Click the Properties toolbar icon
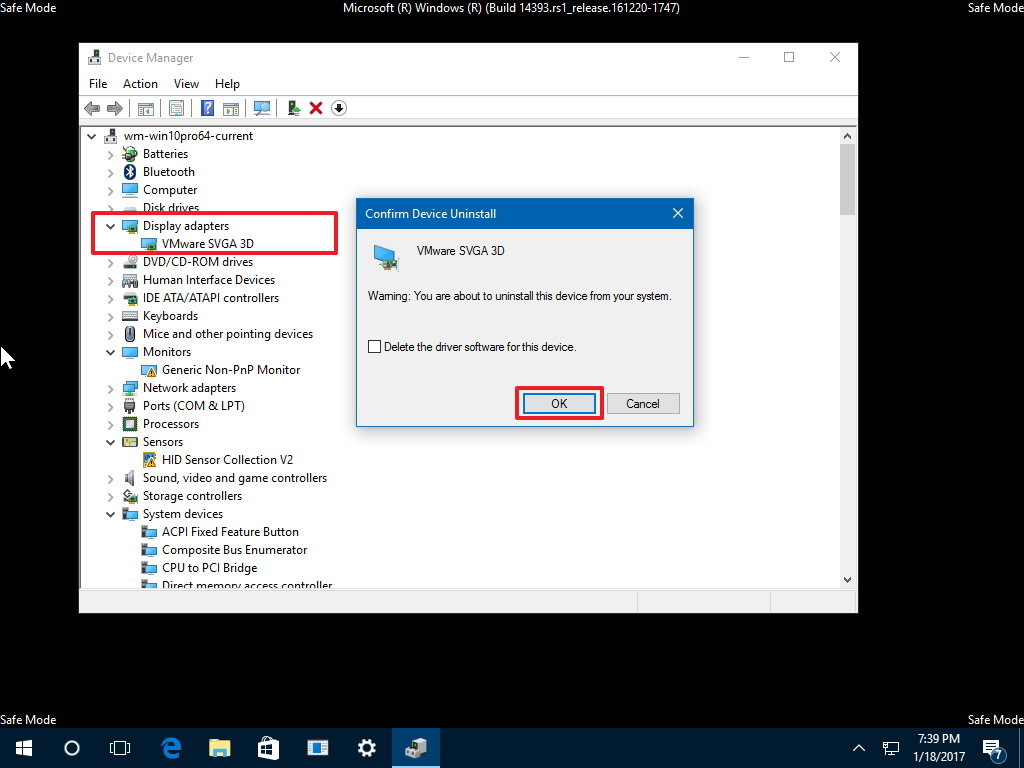The width and height of the screenshot is (1024, 768). point(176,108)
